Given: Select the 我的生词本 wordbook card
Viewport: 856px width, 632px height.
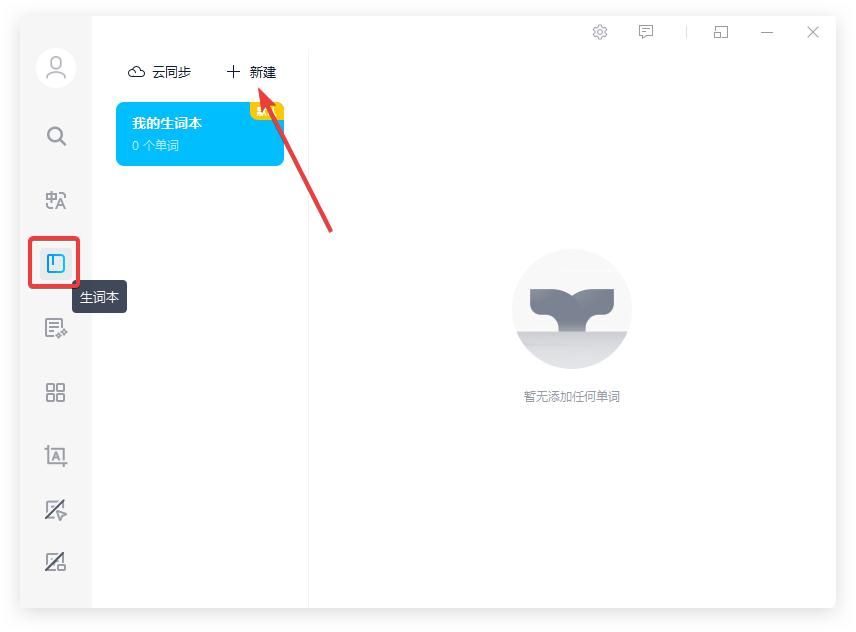Looking at the screenshot, I should point(190,136).
